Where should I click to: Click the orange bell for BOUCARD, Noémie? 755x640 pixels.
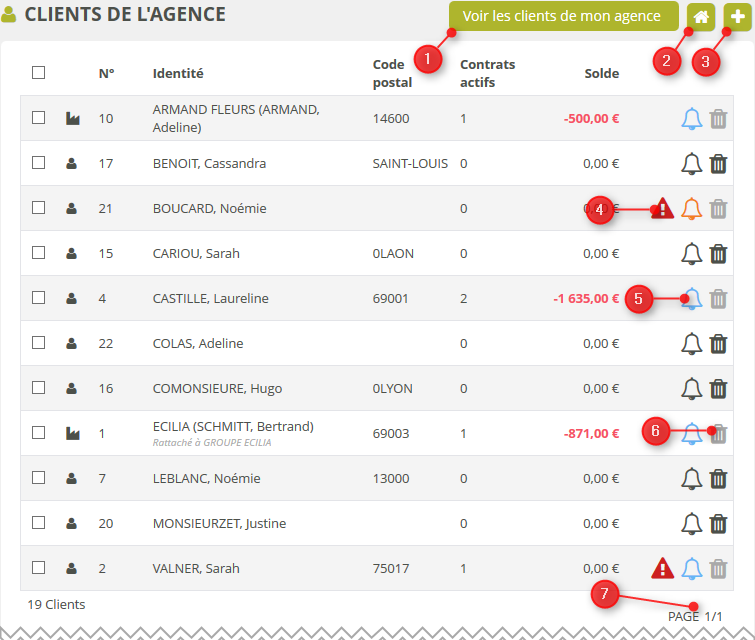point(691,209)
